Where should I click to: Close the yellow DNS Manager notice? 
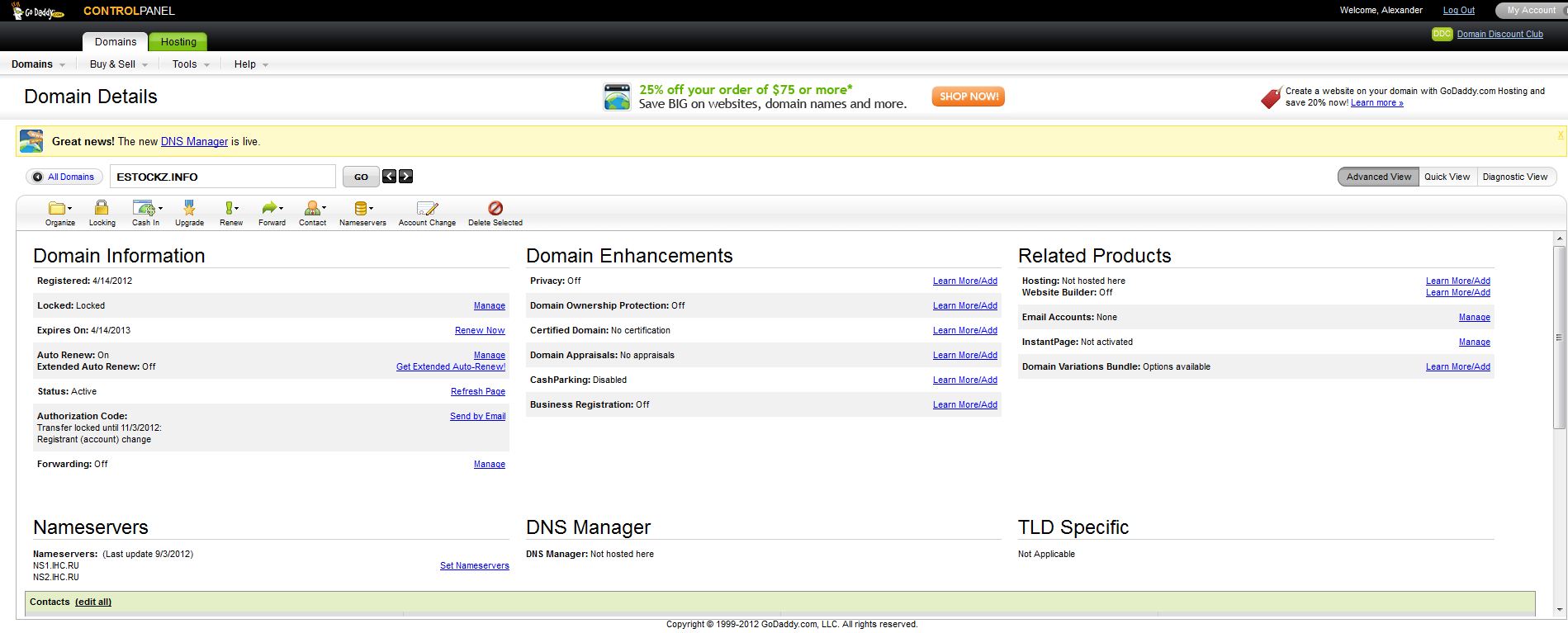tap(1561, 135)
